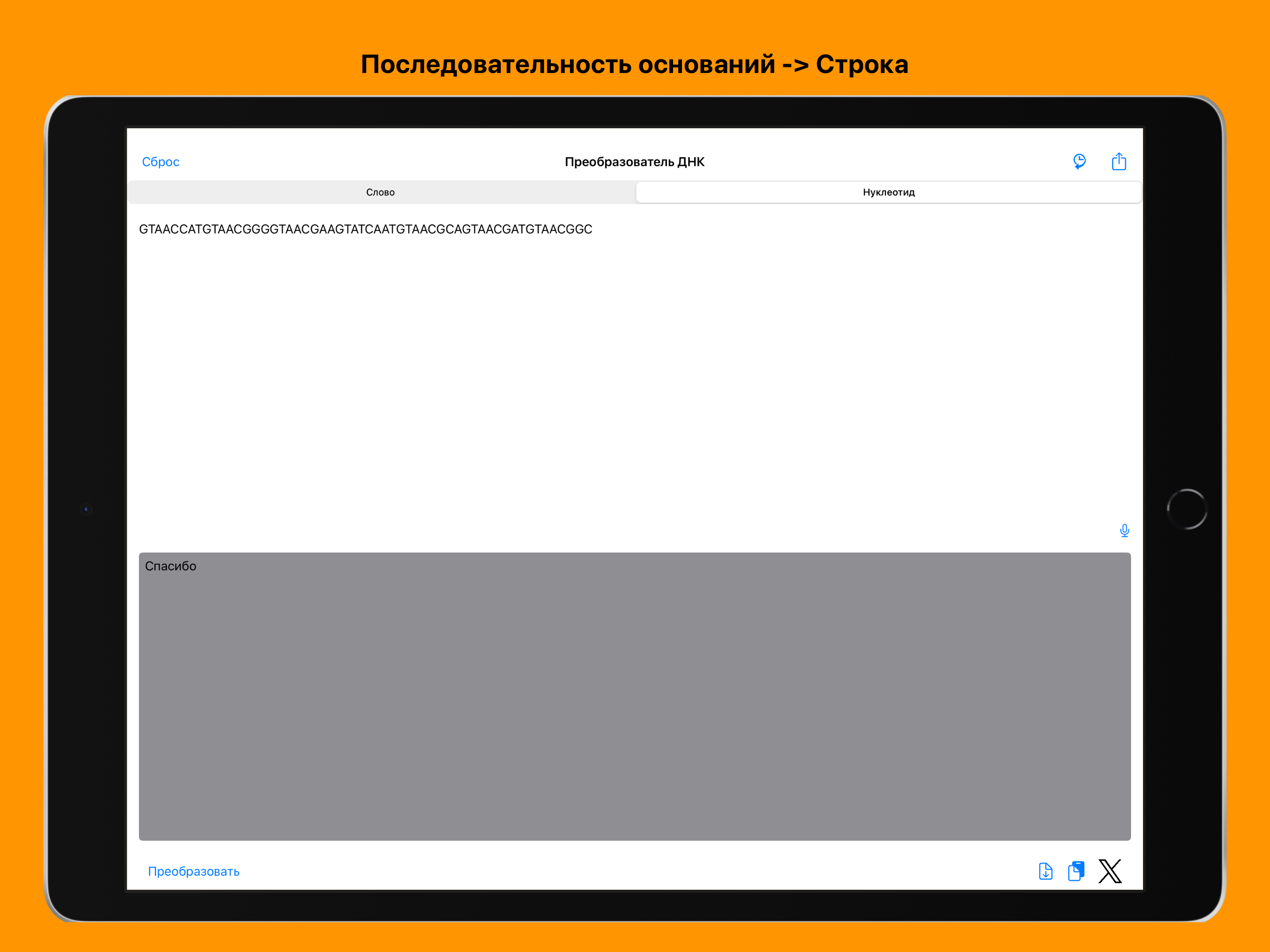Post the result via the X icon

click(x=1110, y=871)
